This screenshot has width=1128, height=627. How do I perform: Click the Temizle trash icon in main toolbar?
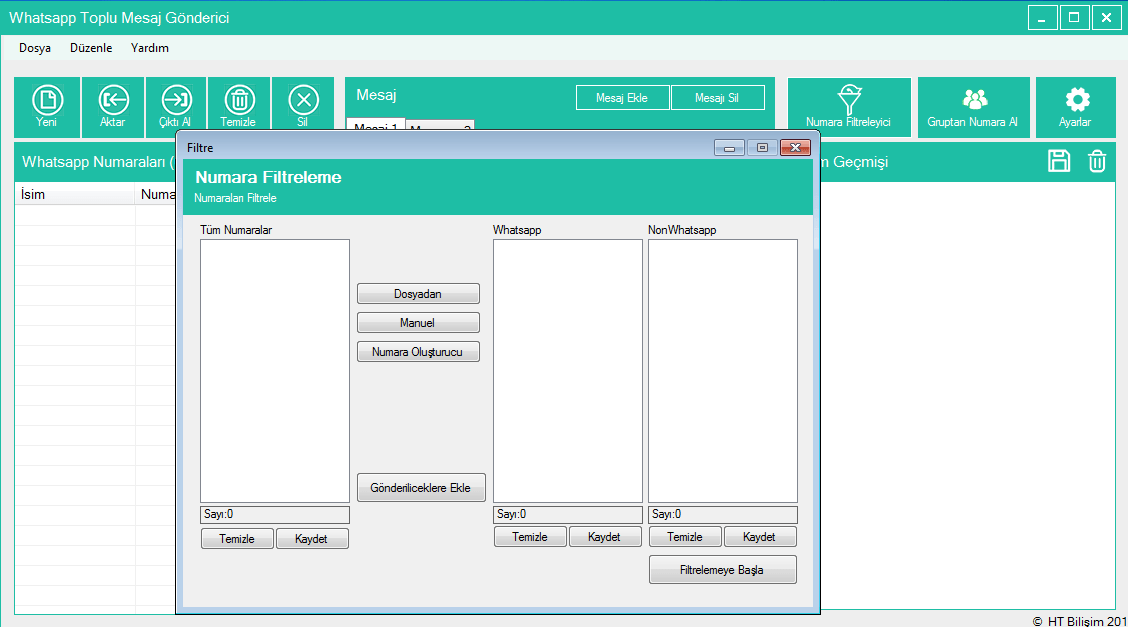point(239,106)
